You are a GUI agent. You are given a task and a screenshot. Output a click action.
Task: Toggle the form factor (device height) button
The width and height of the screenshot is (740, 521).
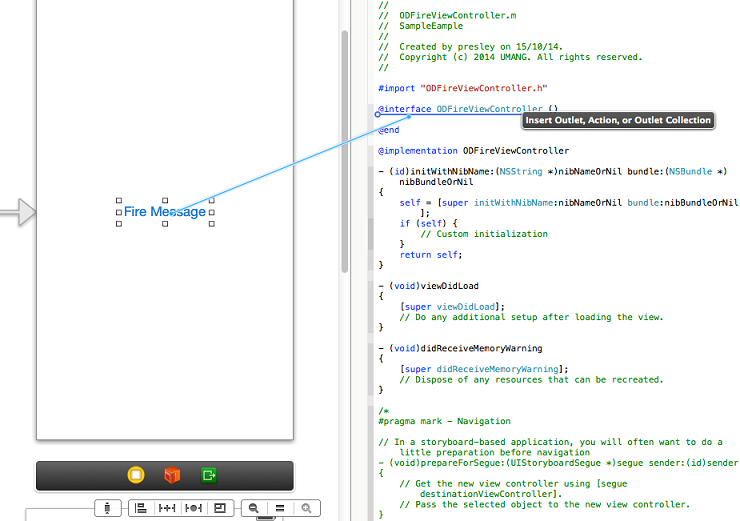click(108, 508)
